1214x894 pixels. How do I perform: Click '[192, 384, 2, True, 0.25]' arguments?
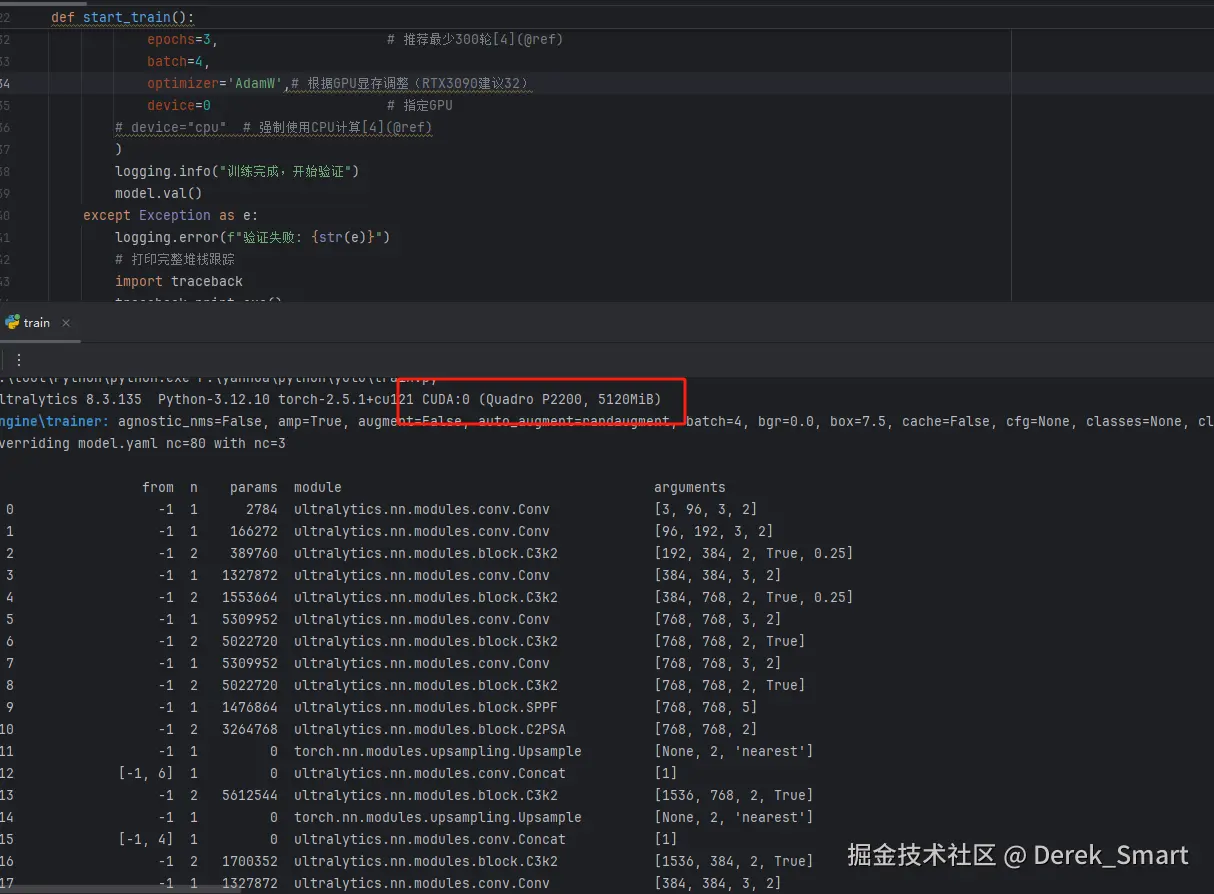tap(754, 554)
